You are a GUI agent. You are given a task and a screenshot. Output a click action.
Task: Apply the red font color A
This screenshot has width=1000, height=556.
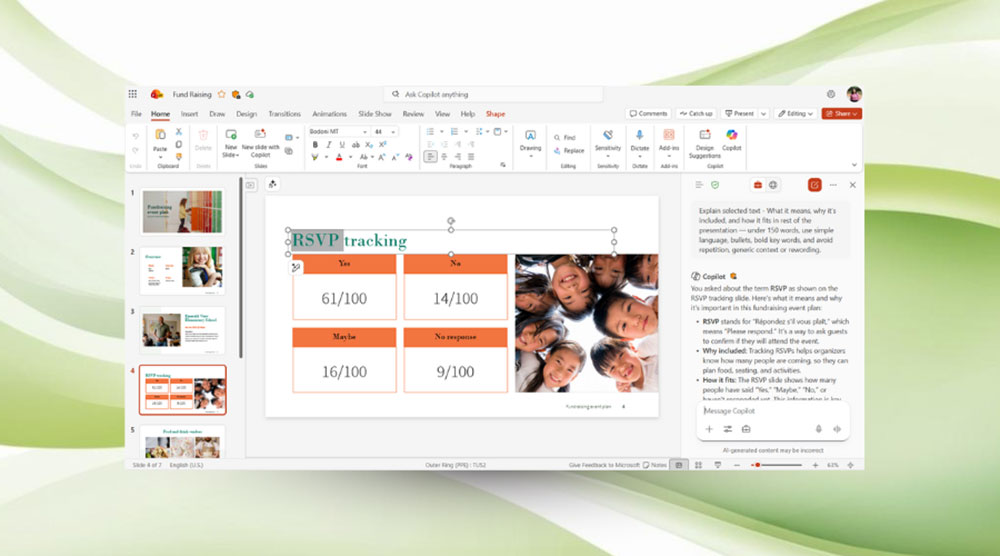tap(339, 157)
